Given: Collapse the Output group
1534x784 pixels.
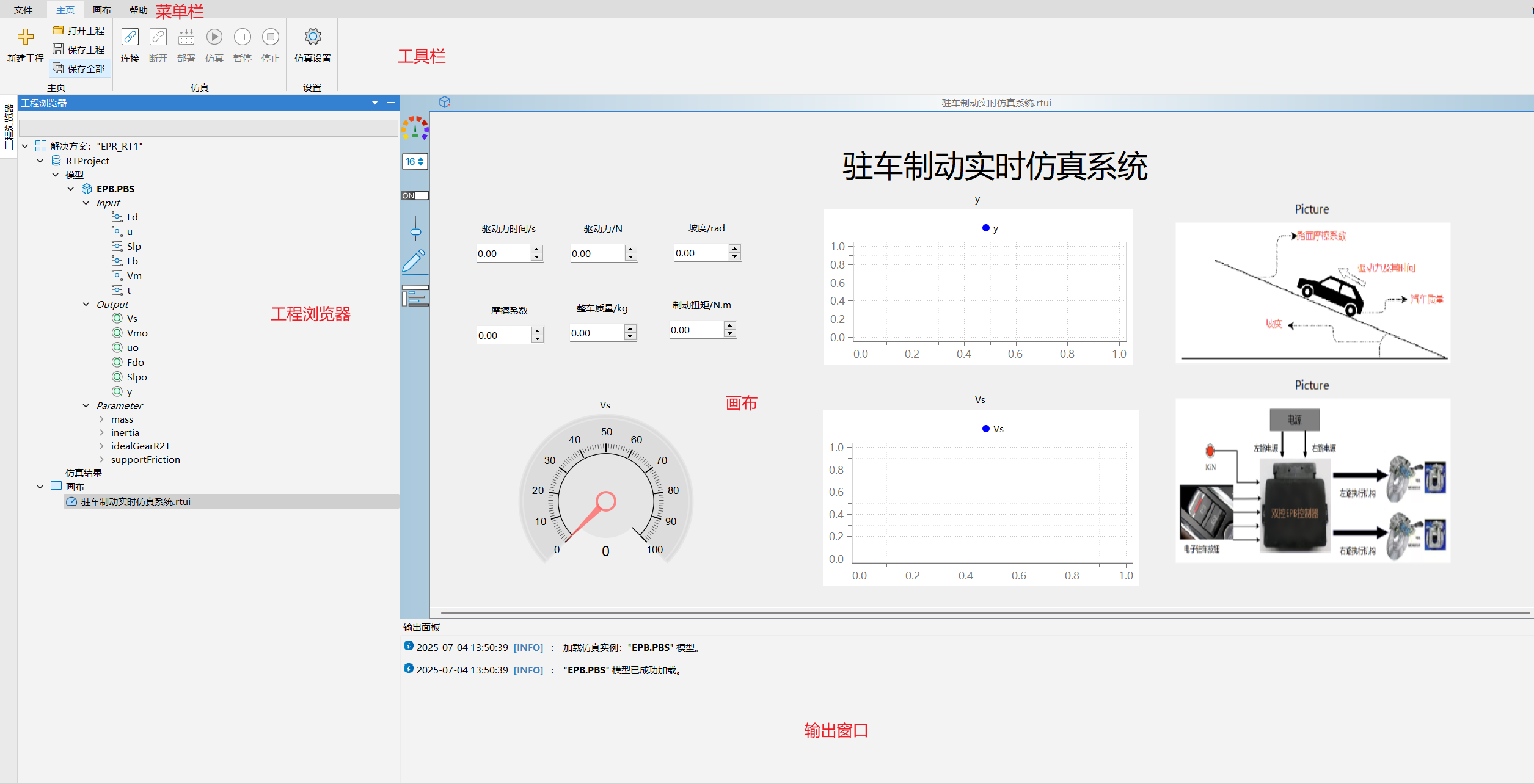Looking at the screenshot, I should click(86, 304).
